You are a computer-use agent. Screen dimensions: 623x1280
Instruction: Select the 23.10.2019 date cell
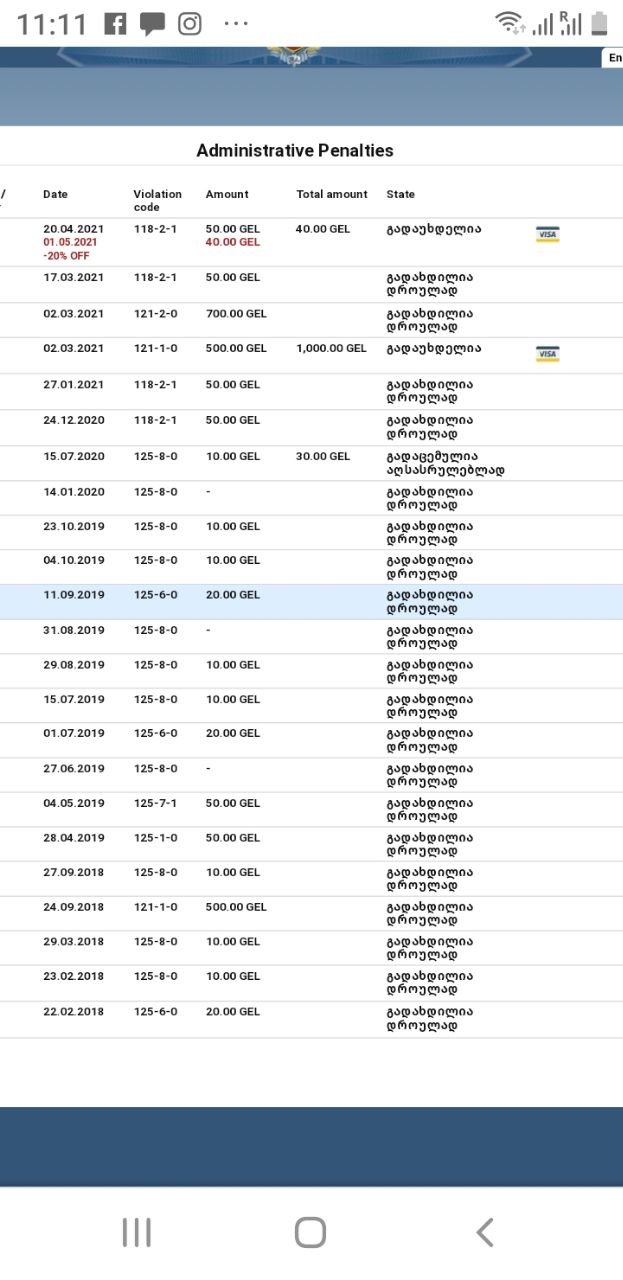tap(73, 526)
